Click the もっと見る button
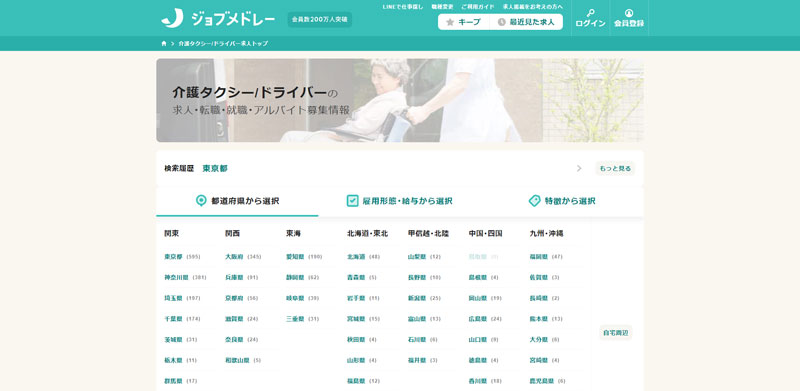Viewport: 800px width, 391px height. point(615,168)
